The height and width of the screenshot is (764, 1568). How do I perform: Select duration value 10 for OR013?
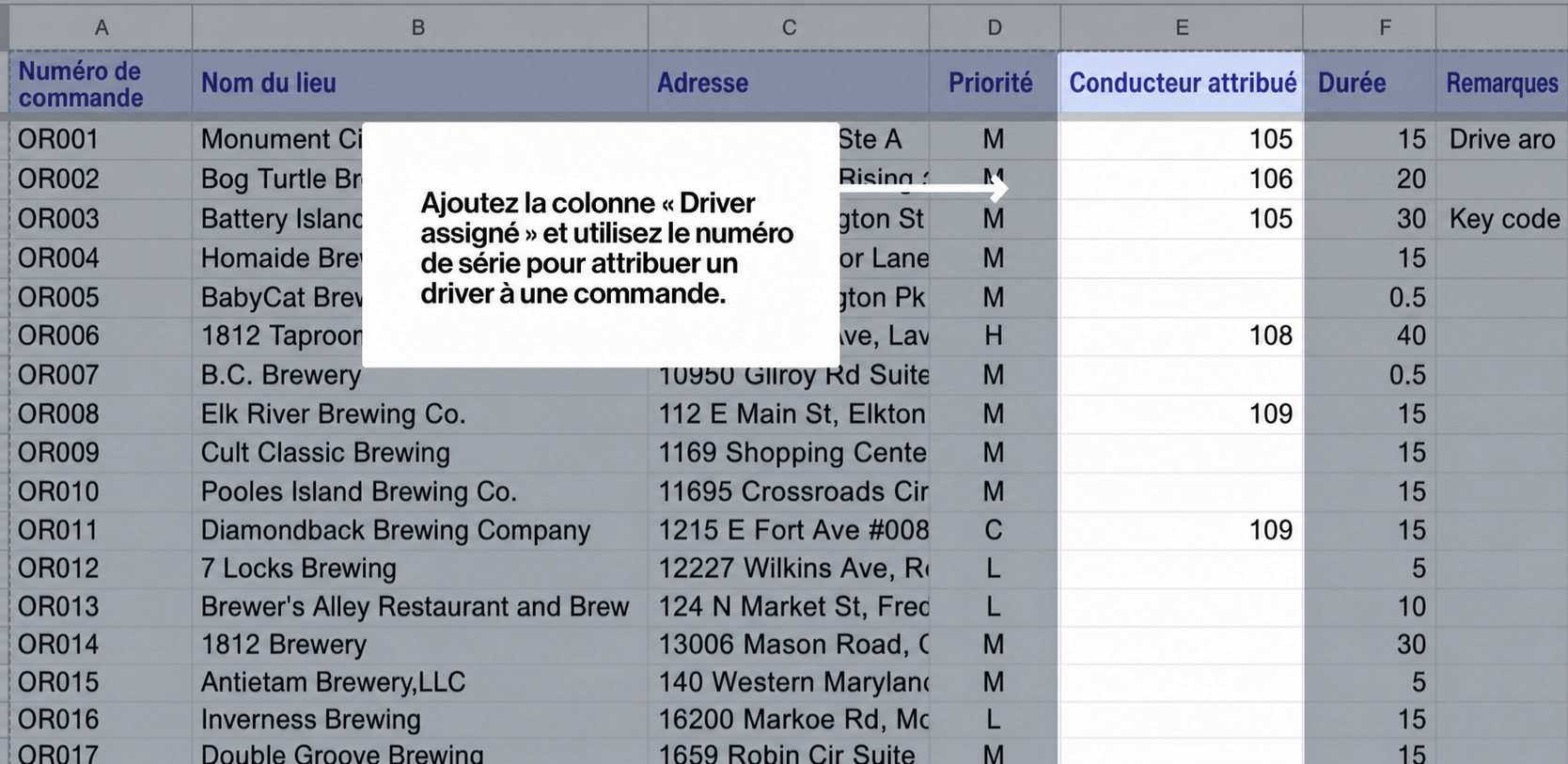(x=1370, y=606)
